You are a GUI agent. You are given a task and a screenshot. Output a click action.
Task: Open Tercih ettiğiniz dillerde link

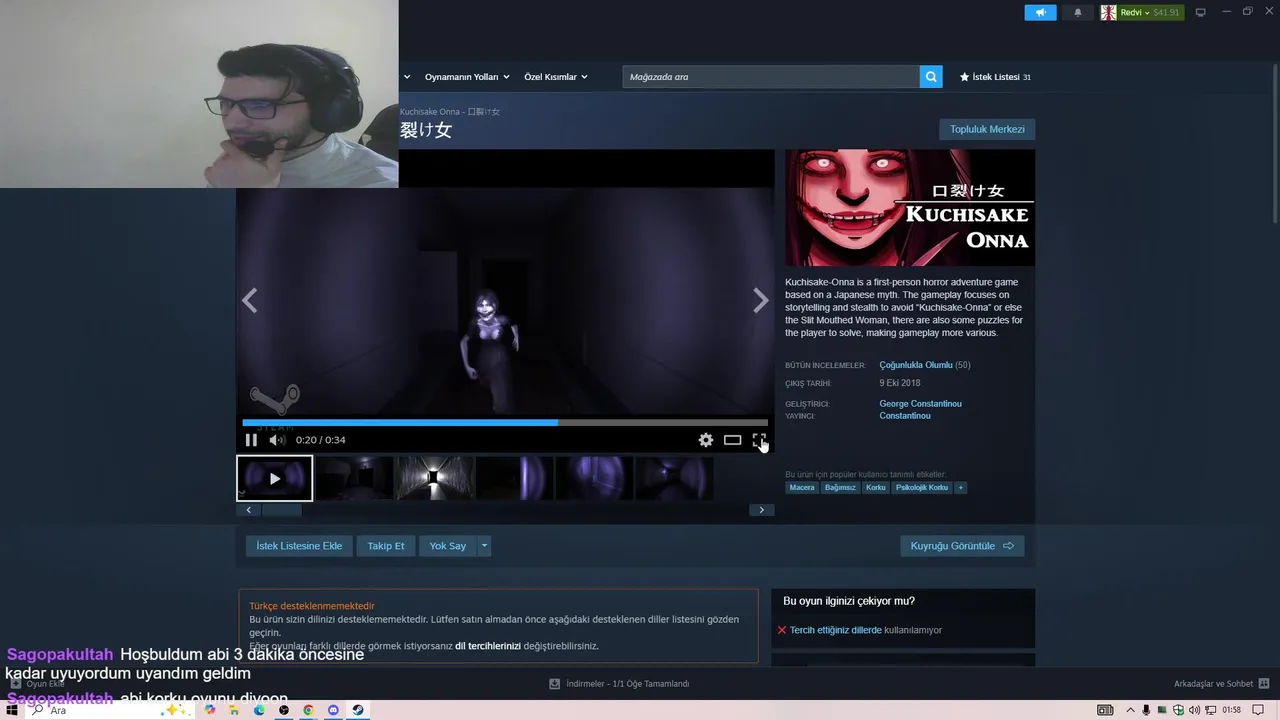[836, 630]
